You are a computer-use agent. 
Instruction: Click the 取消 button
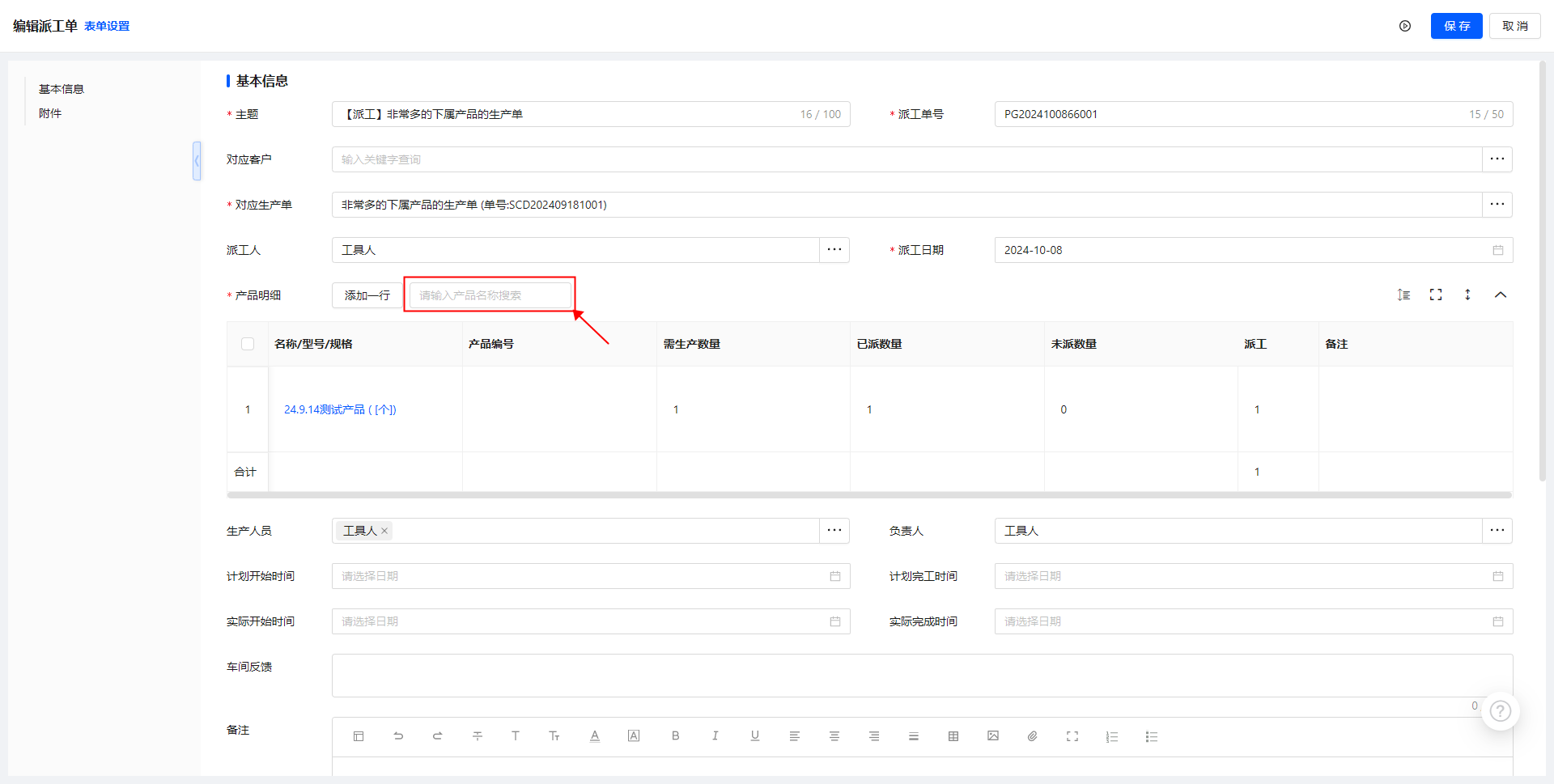pos(1514,26)
